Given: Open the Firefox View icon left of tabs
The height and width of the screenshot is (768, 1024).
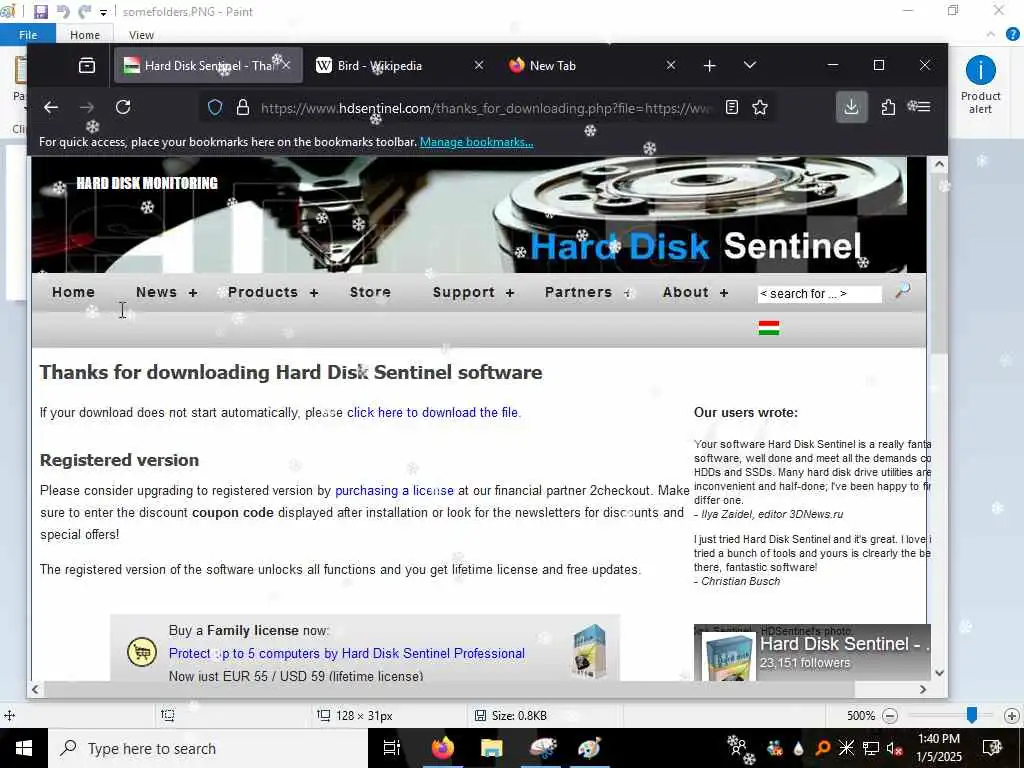Looking at the screenshot, I should [x=87, y=65].
